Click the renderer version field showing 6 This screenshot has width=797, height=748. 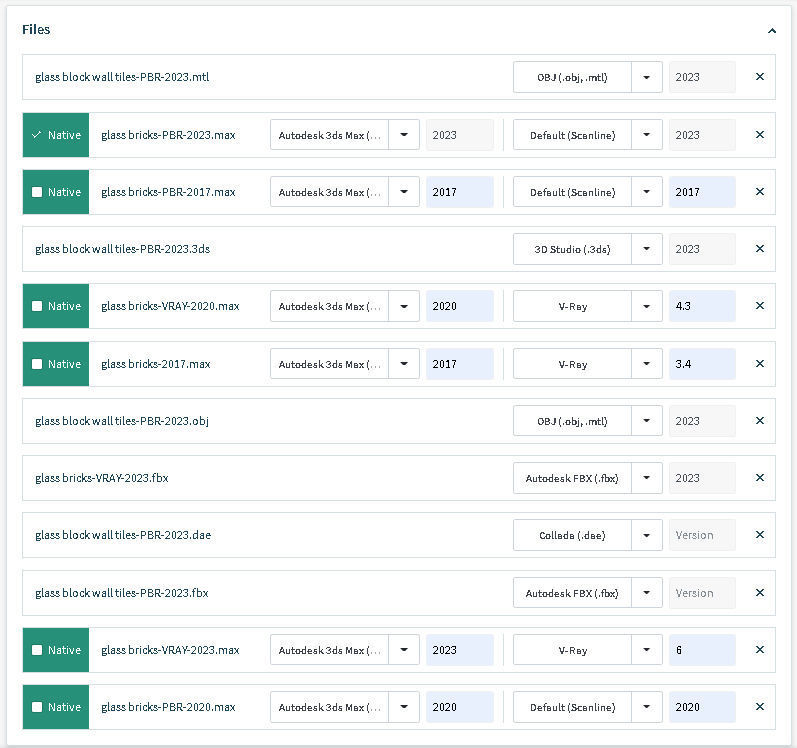click(x=702, y=650)
